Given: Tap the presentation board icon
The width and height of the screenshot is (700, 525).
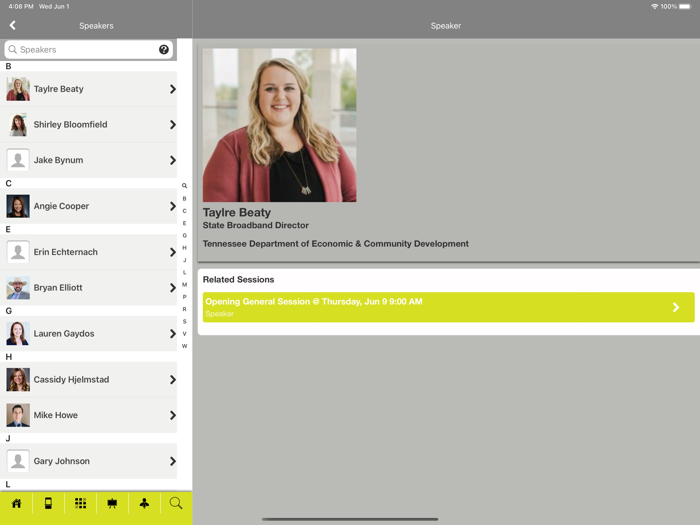Looking at the screenshot, I should click(112, 504).
